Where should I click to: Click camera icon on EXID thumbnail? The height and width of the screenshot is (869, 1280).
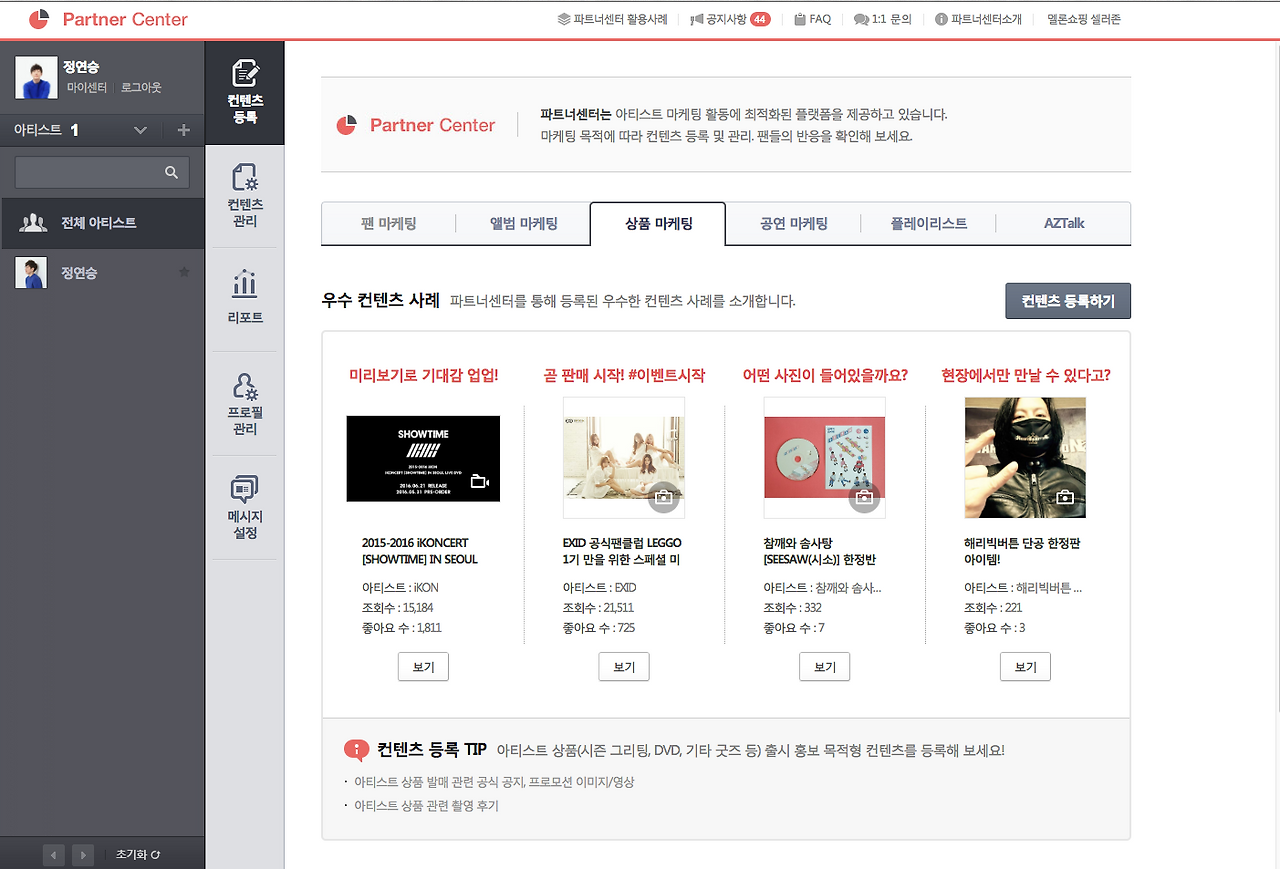[663, 497]
